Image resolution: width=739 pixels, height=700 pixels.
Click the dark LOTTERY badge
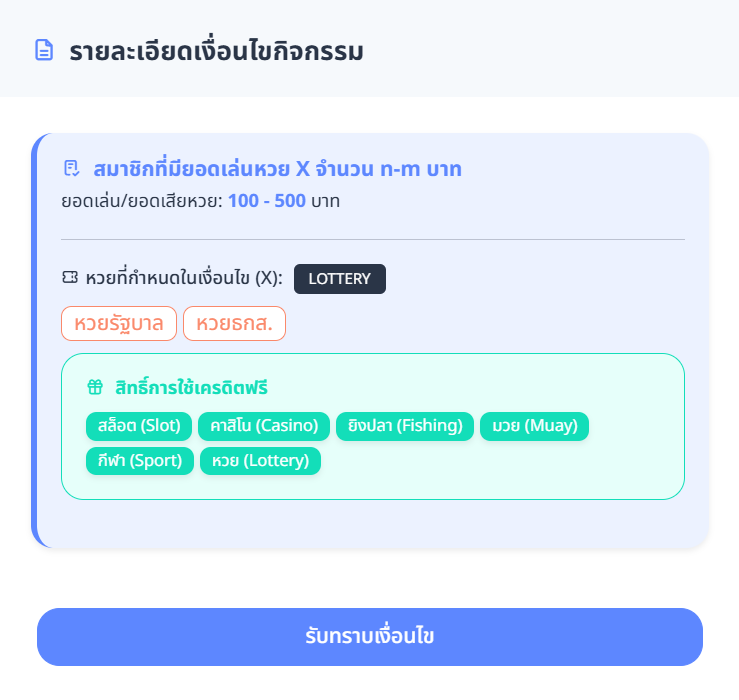[x=339, y=279]
